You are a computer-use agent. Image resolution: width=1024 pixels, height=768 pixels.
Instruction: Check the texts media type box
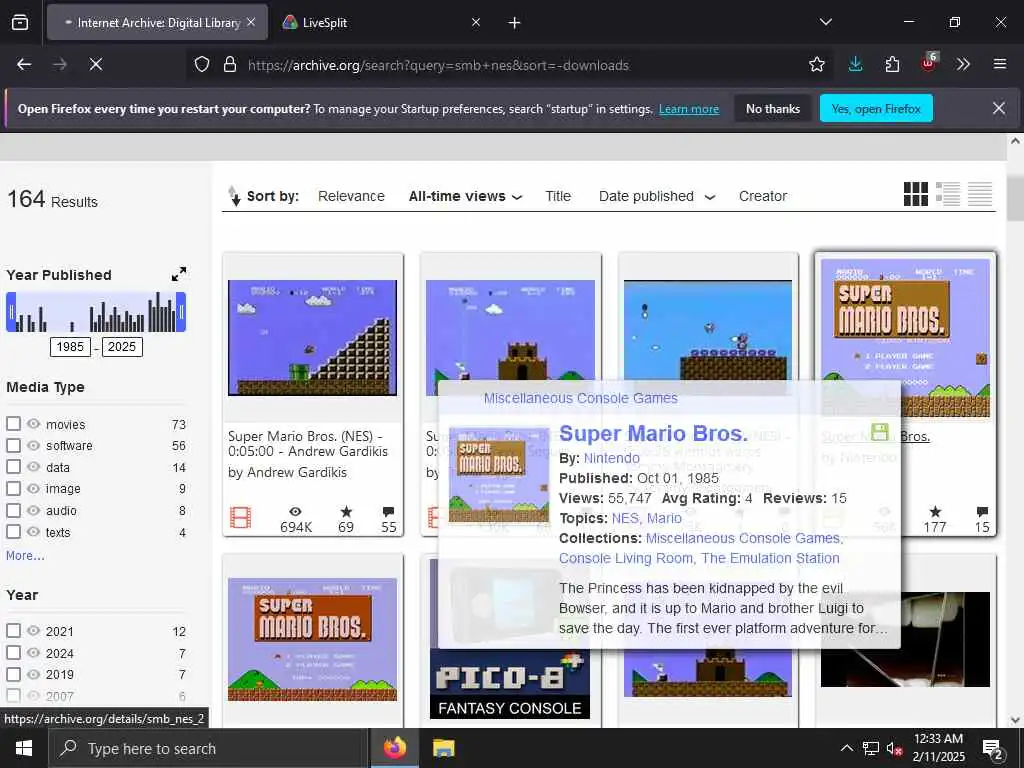13,532
